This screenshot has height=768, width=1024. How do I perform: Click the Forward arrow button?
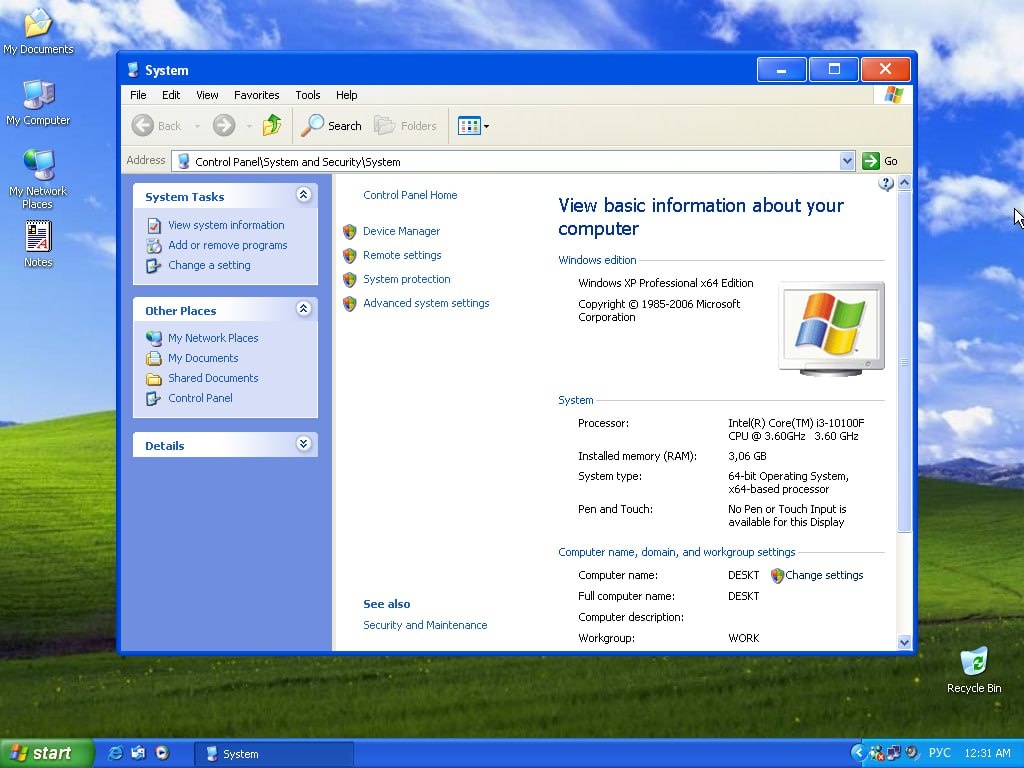[x=224, y=125]
